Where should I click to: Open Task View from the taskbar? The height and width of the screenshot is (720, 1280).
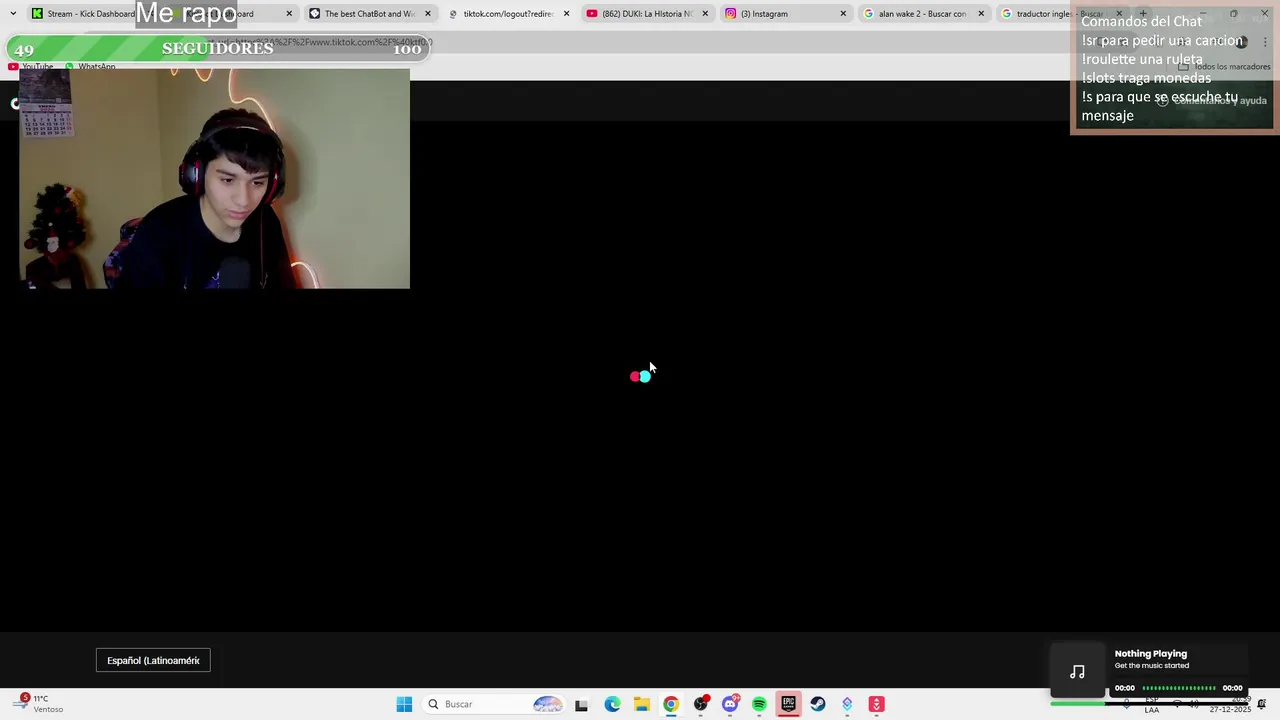pos(581,704)
